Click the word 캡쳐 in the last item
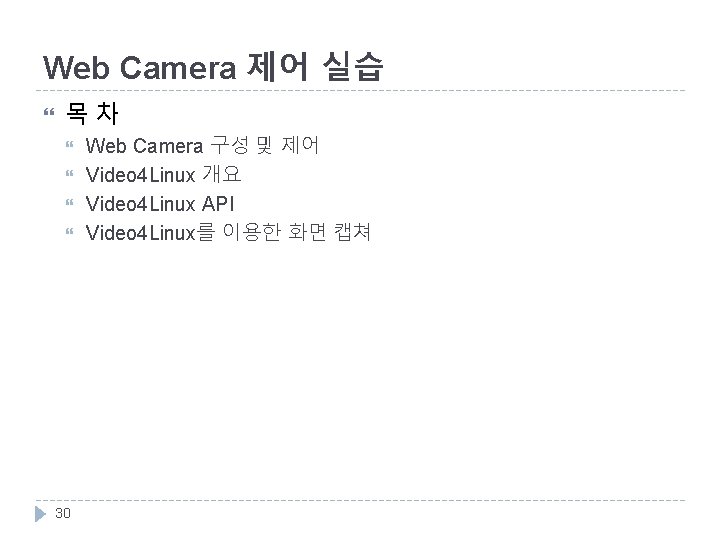Viewport: 720px width, 540px height. tap(352, 232)
